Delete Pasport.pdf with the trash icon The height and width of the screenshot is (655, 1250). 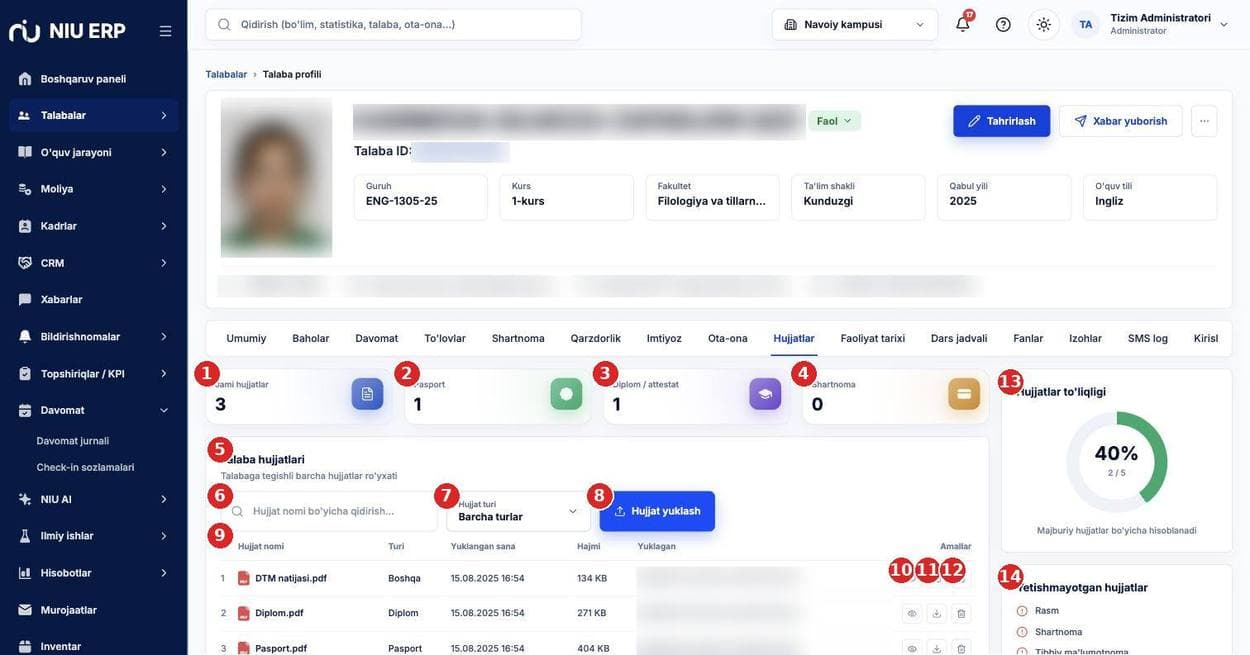(x=961, y=648)
